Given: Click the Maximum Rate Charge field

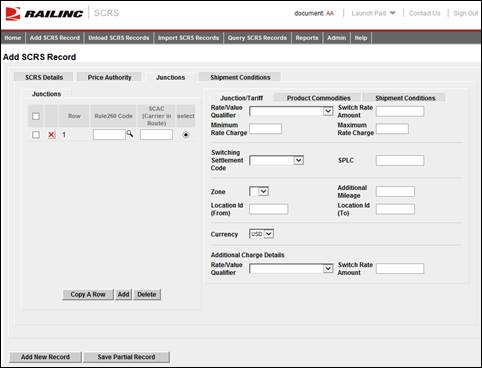Looking at the screenshot, I should tap(392, 129).
